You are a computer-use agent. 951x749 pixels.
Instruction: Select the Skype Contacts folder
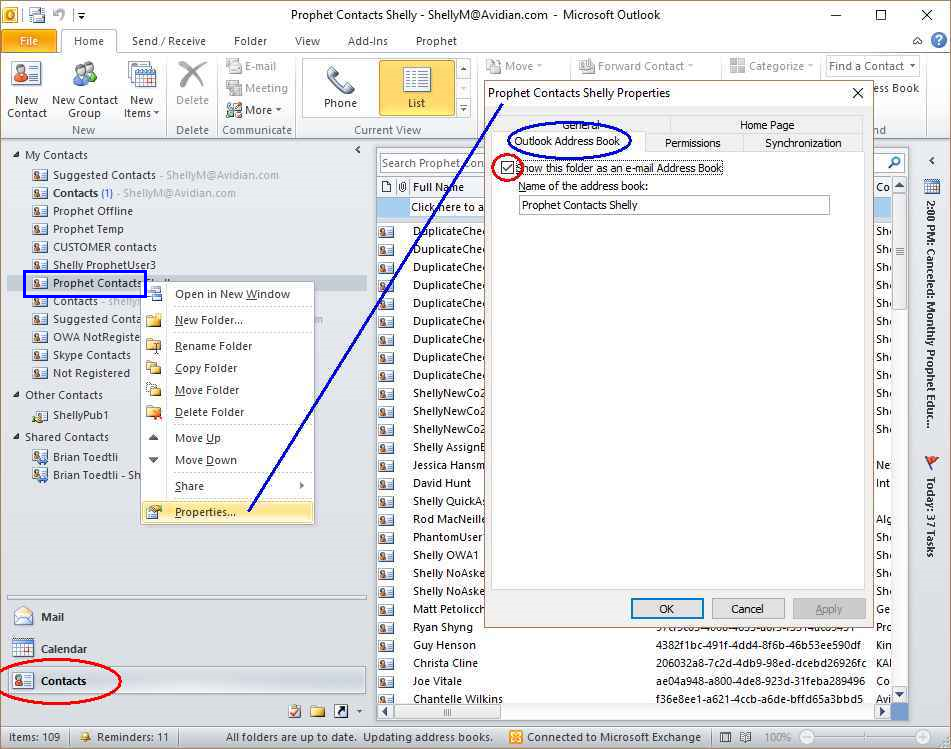point(92,355)
